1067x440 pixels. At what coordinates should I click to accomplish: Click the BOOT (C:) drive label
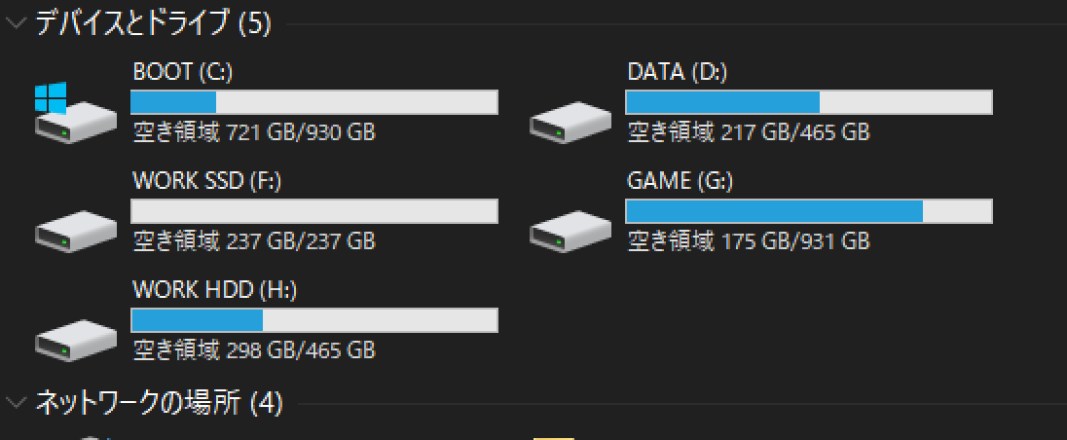(x=183, y=73)
